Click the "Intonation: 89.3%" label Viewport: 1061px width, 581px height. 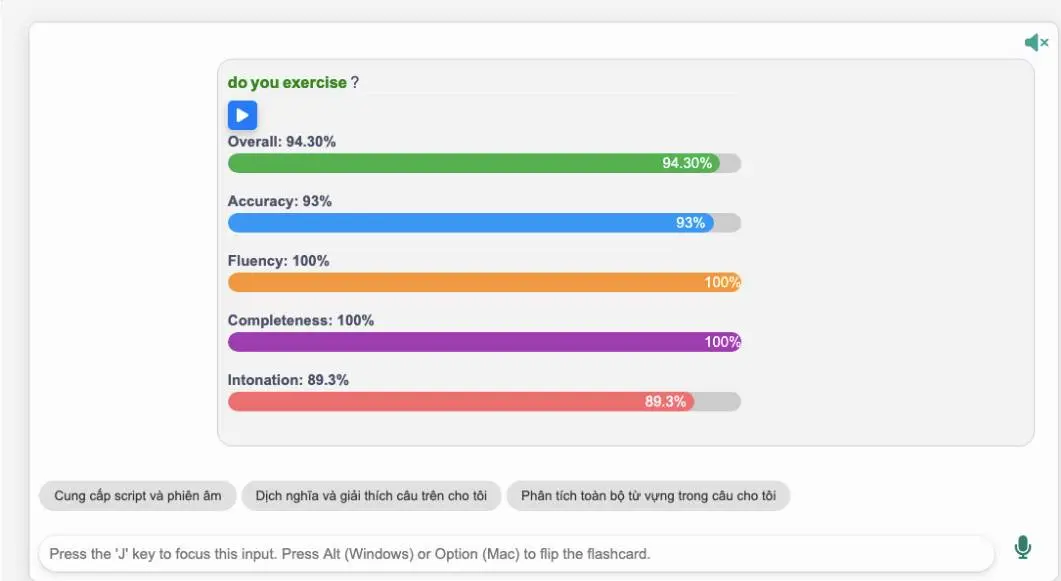click(288, 380)
